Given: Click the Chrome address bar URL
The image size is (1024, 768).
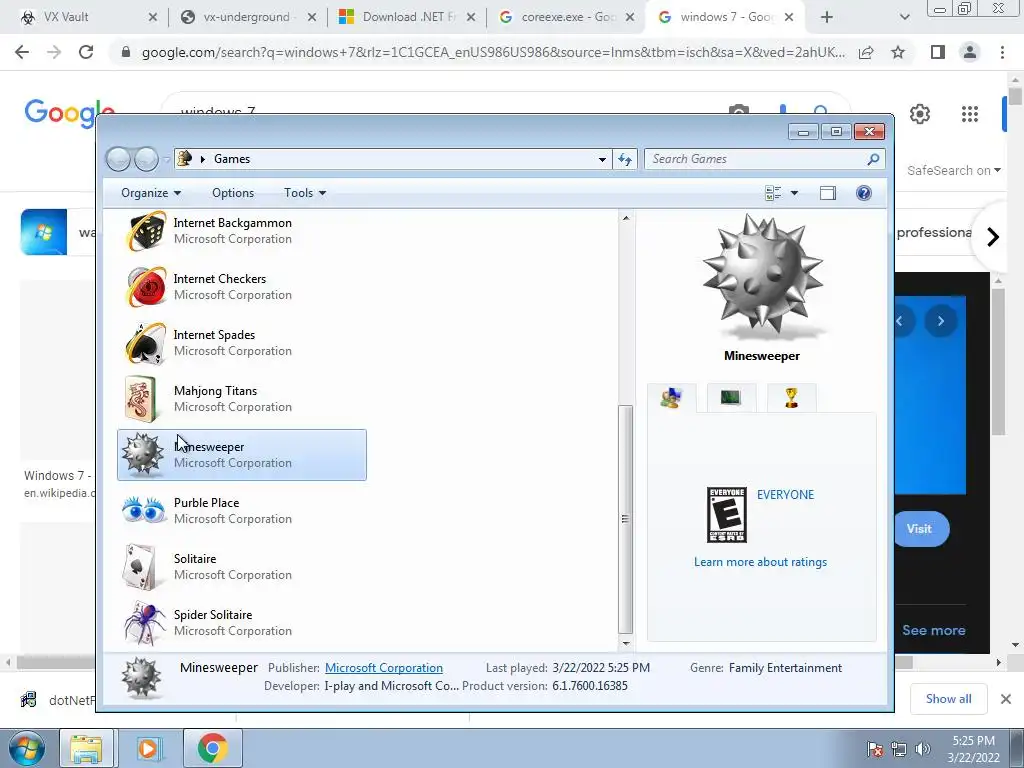Looking at the screenshot, I should click(x=493, y=52).
